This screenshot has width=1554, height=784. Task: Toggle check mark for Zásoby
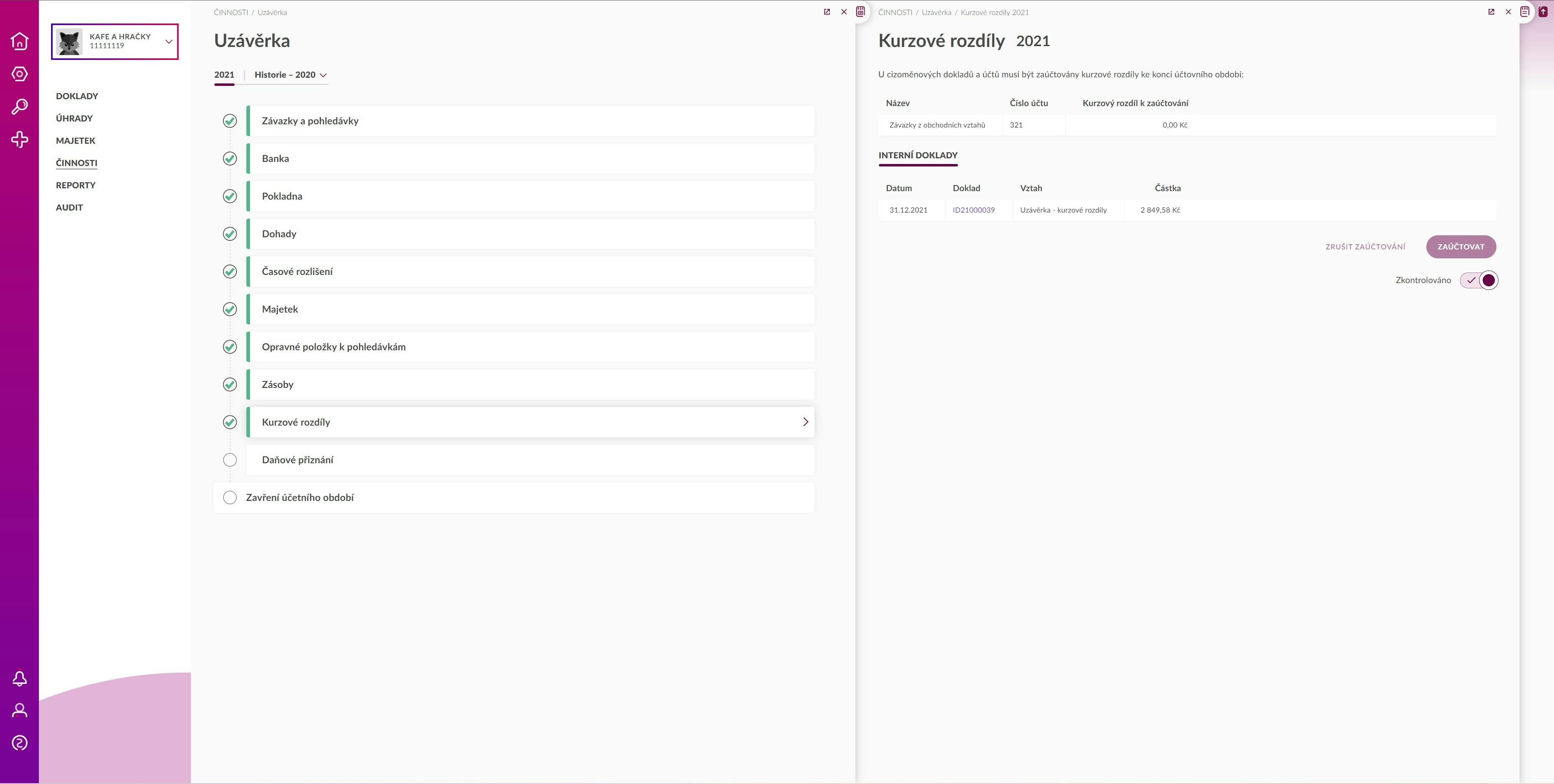230,385
